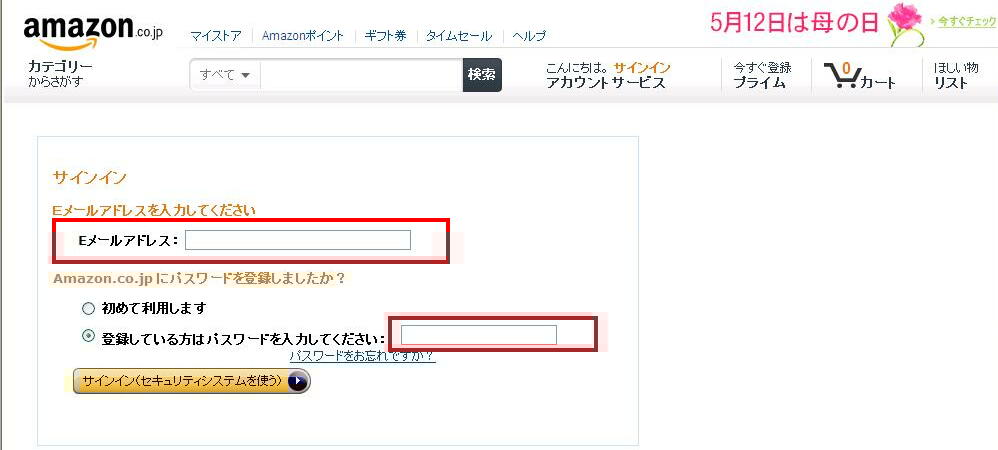
Task: Click the 検索 search button
Action: pos(482,74)
